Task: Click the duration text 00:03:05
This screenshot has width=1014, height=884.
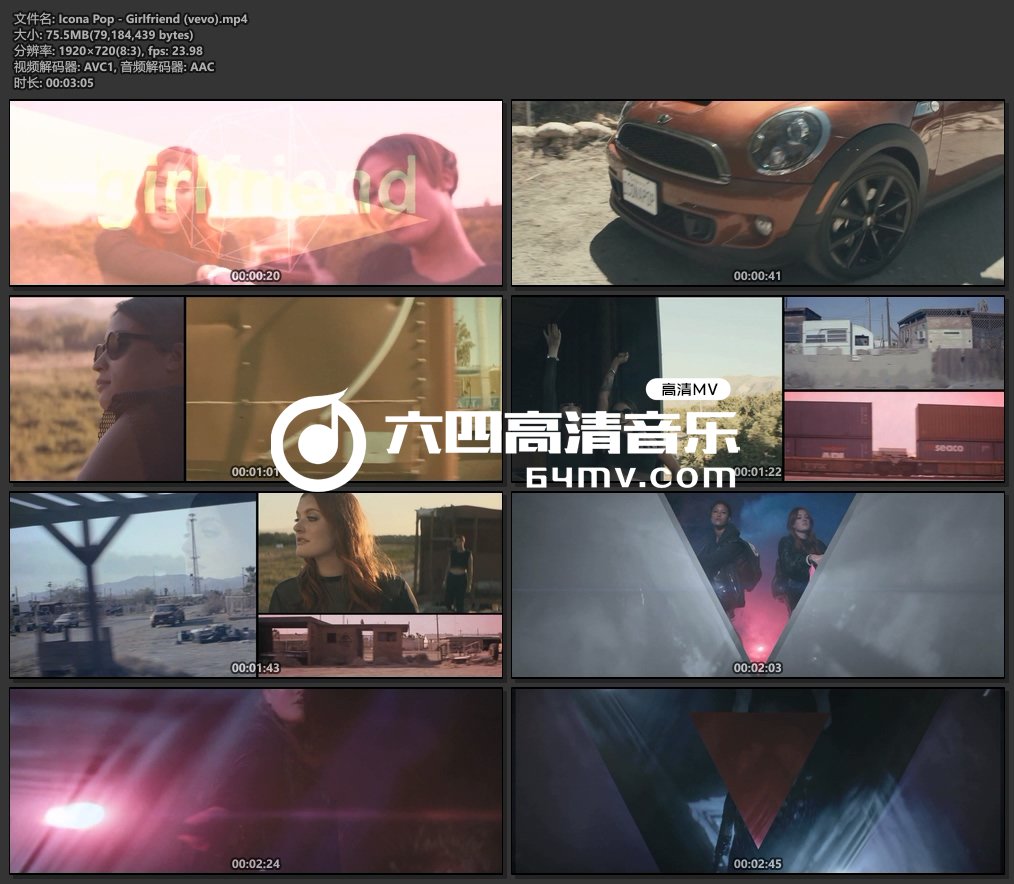Action: [x=70, y=83]
